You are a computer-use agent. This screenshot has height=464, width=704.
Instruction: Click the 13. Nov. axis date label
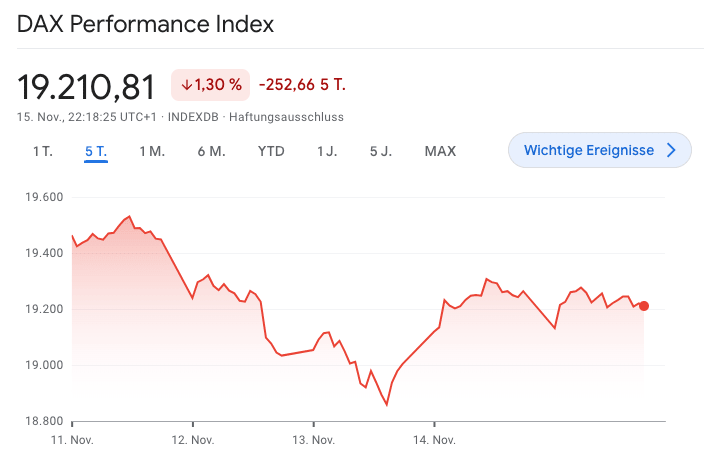click(x=313, y=439)
